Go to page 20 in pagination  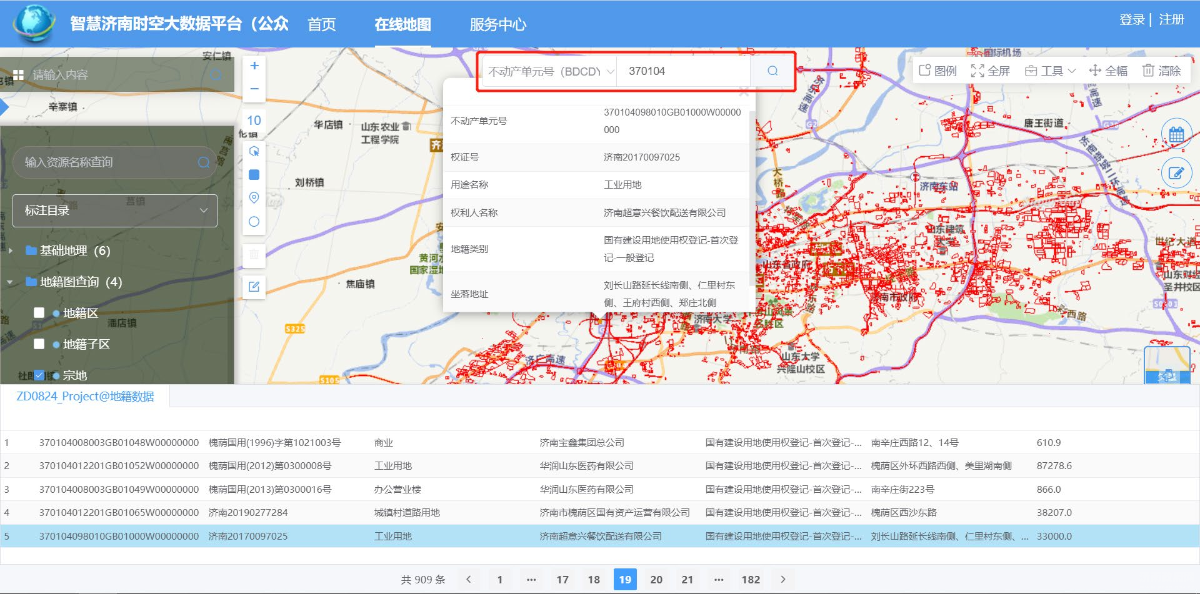656,580
